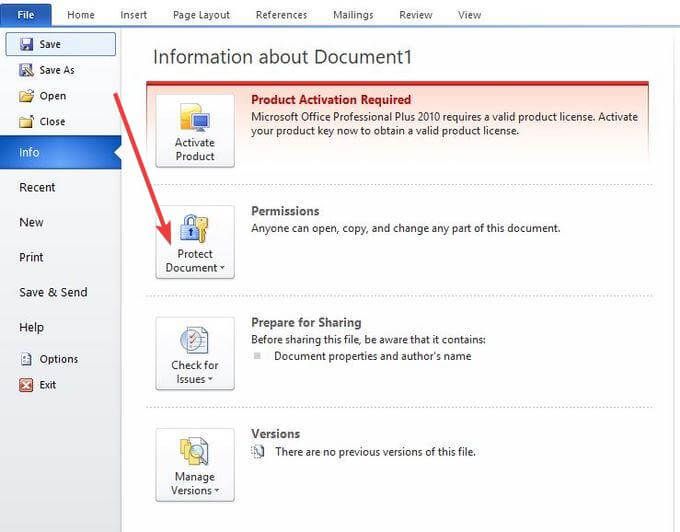Click 'Anyone can open, copy, and change' text
This screenshot has width=680, height=532.
click(405, 228)
